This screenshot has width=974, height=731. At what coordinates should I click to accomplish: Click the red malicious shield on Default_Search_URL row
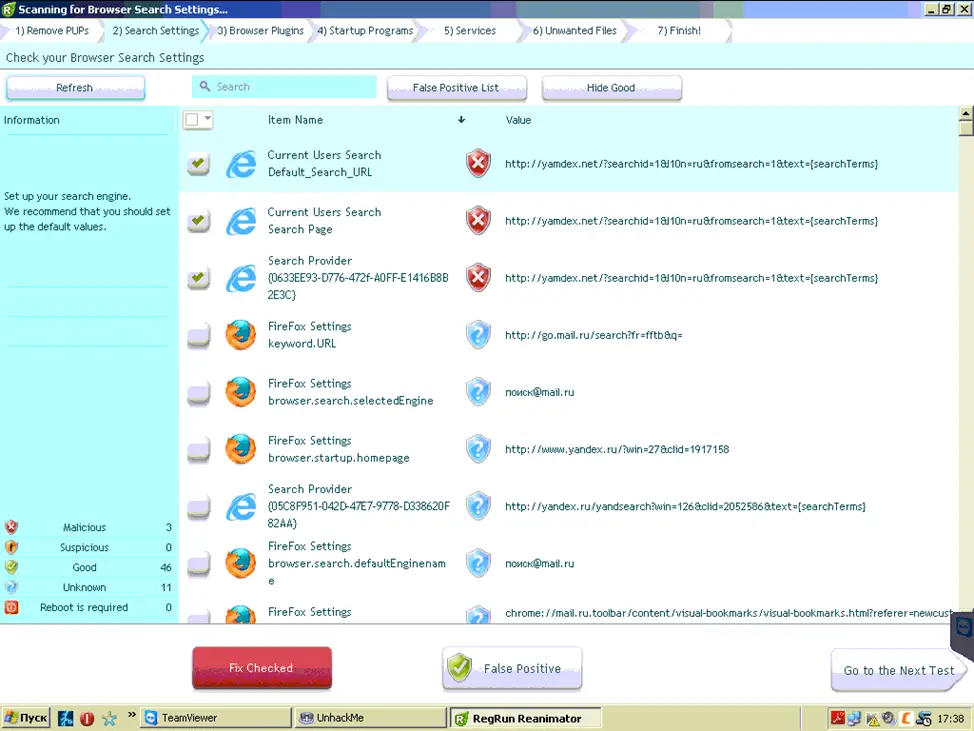click(x=479, y=164)
